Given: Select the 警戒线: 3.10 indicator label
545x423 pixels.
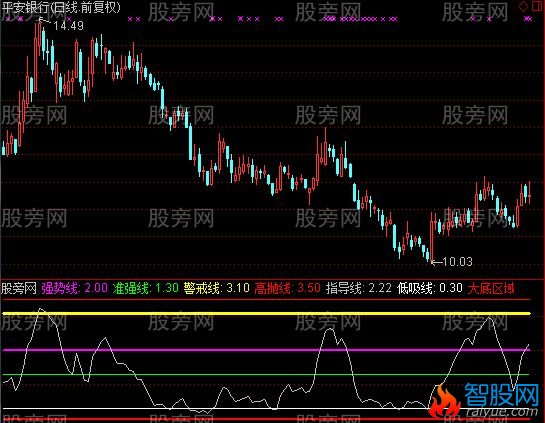Looking at the screenshot, I should click(x=217, y=288).
